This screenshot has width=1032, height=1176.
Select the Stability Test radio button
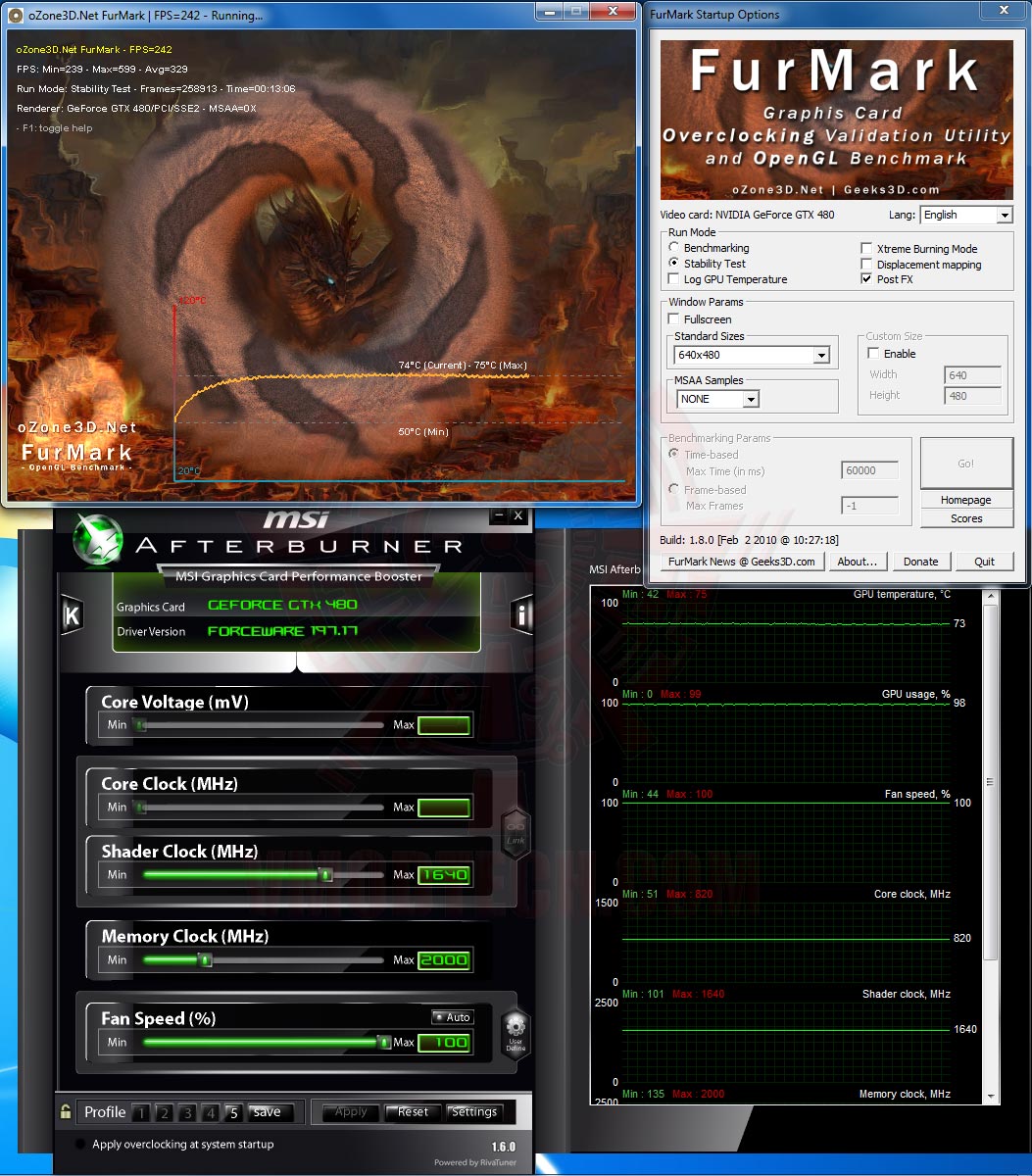point(674,264)
